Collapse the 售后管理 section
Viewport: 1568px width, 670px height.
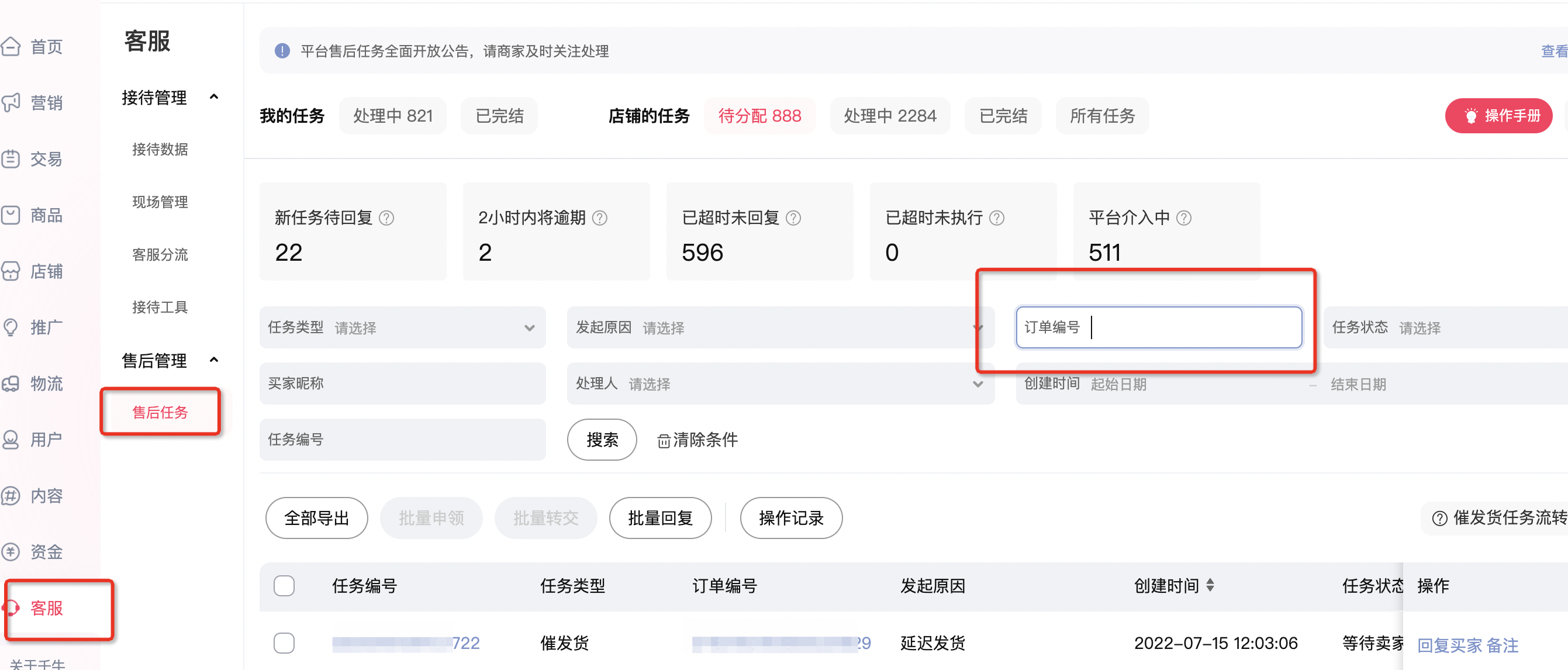pyautogui.click(x=213, y=360)
